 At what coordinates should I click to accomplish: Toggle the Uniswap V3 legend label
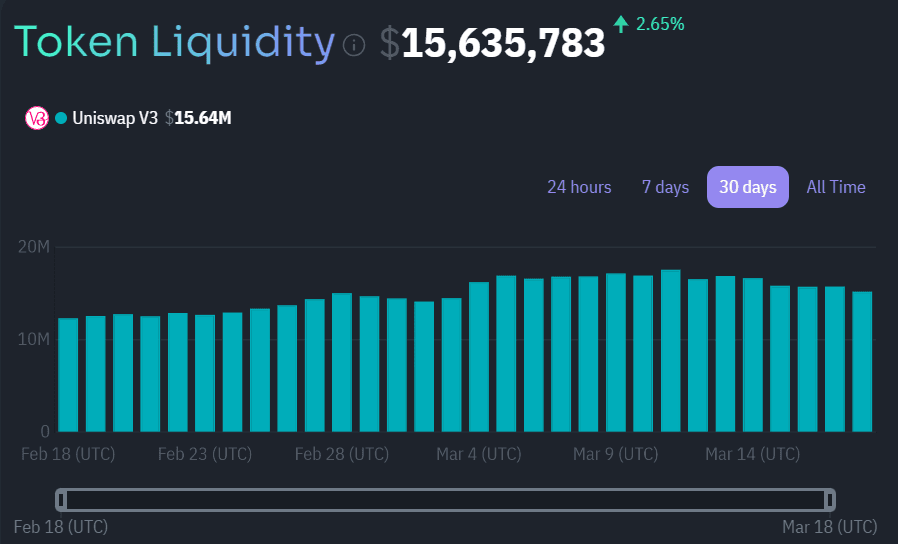(115, 118)
